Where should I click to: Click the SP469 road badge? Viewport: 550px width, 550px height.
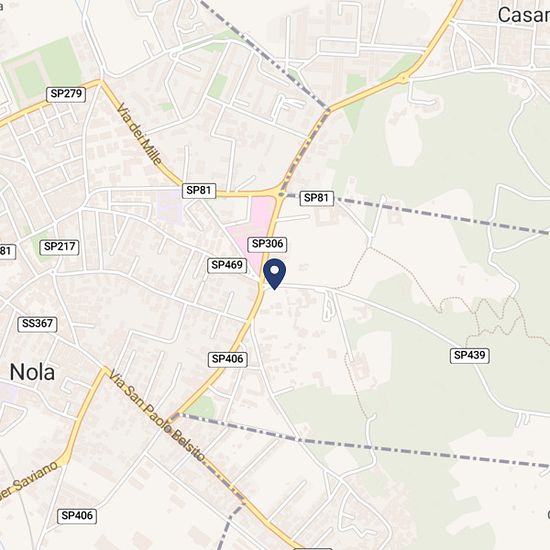[227, 265]
